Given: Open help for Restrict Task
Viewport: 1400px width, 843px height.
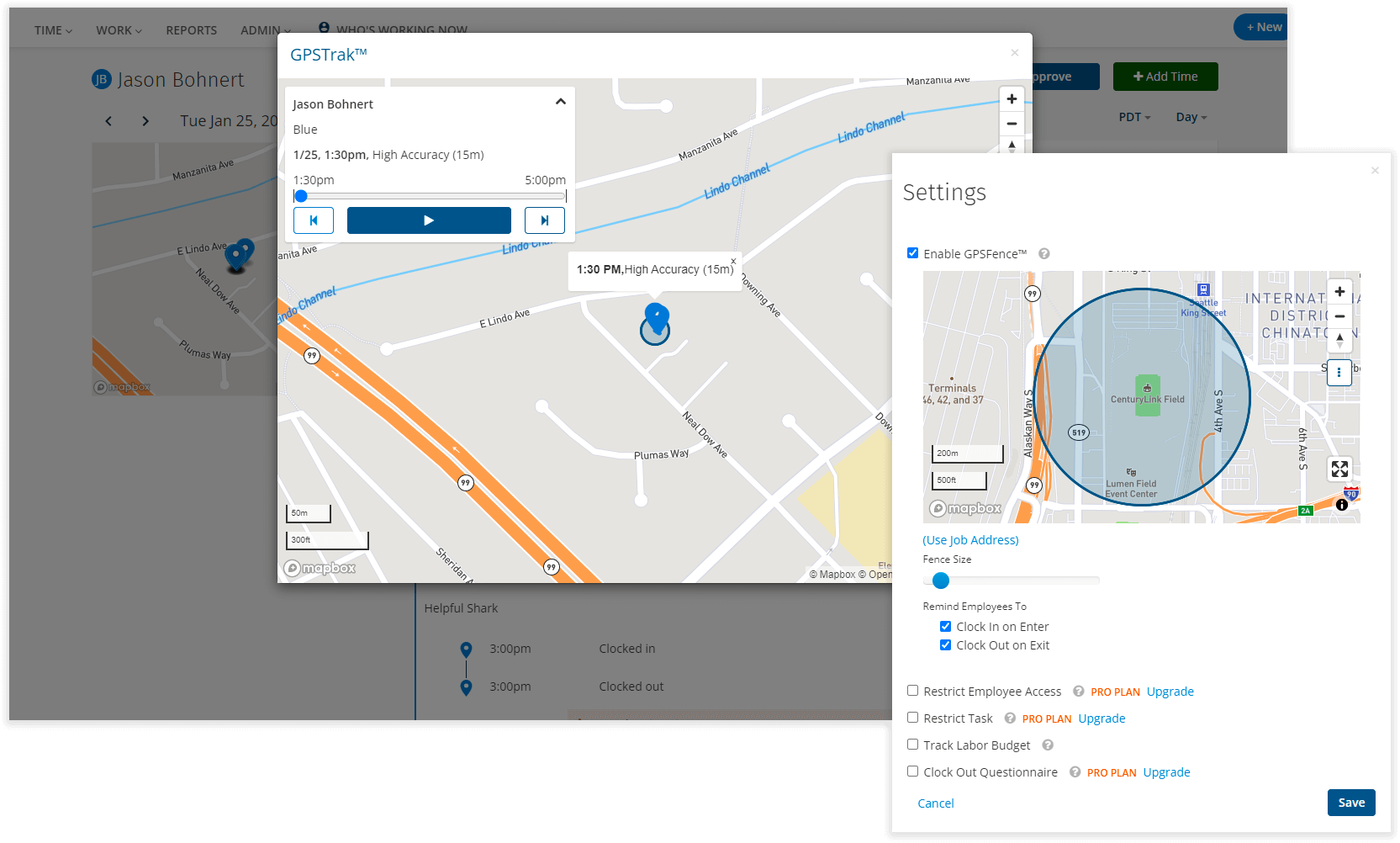Looking at the screenshot, I should coord(1010,718).
